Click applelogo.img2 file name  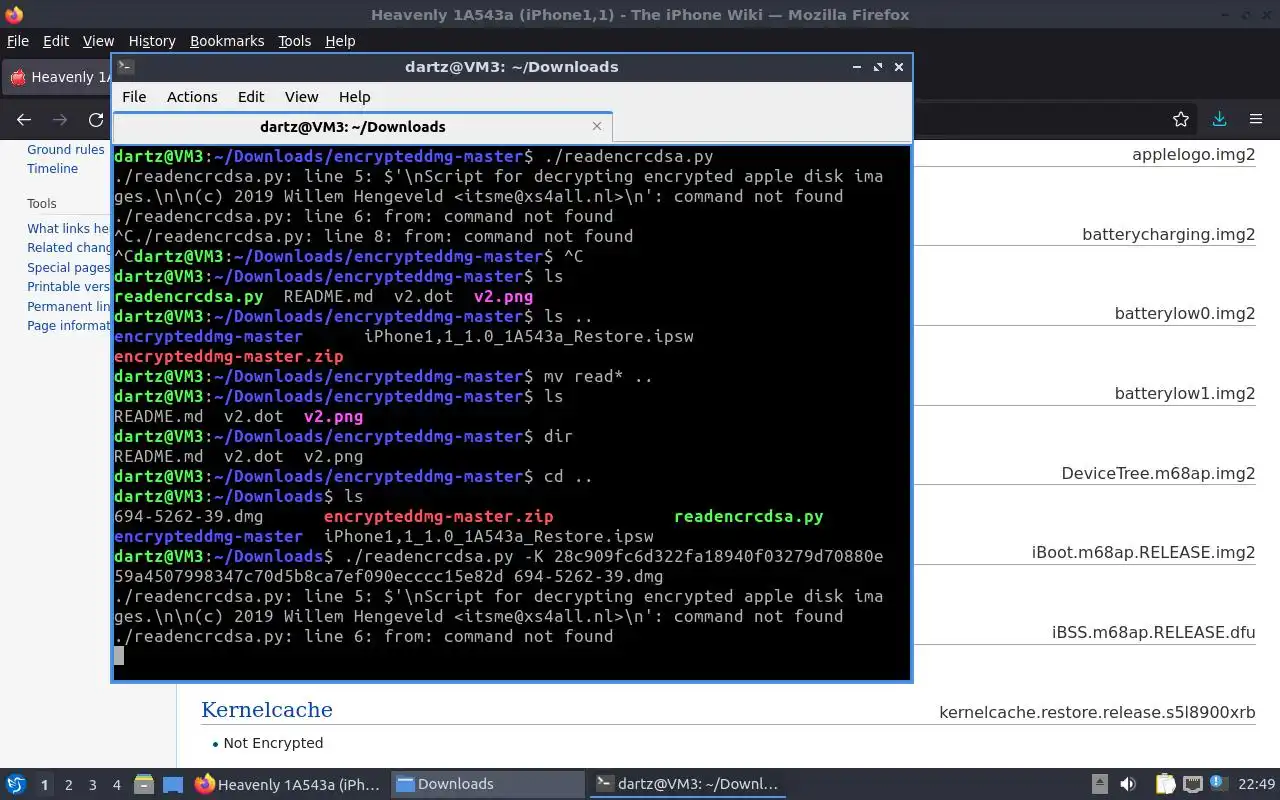(x=1193, y=154)
